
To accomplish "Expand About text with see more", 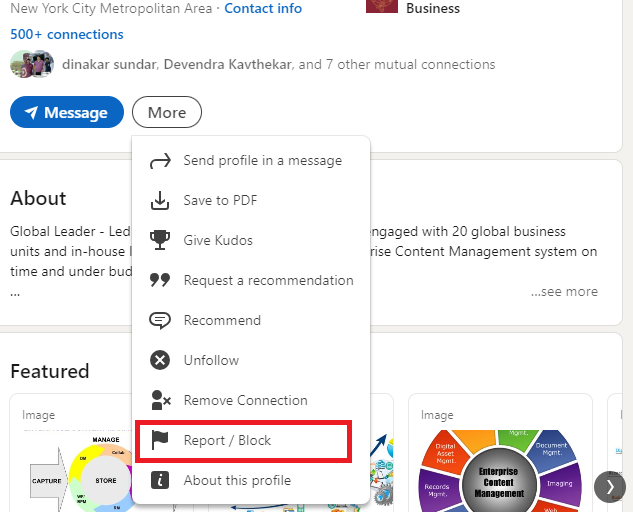I will click(x=564, y=292).
